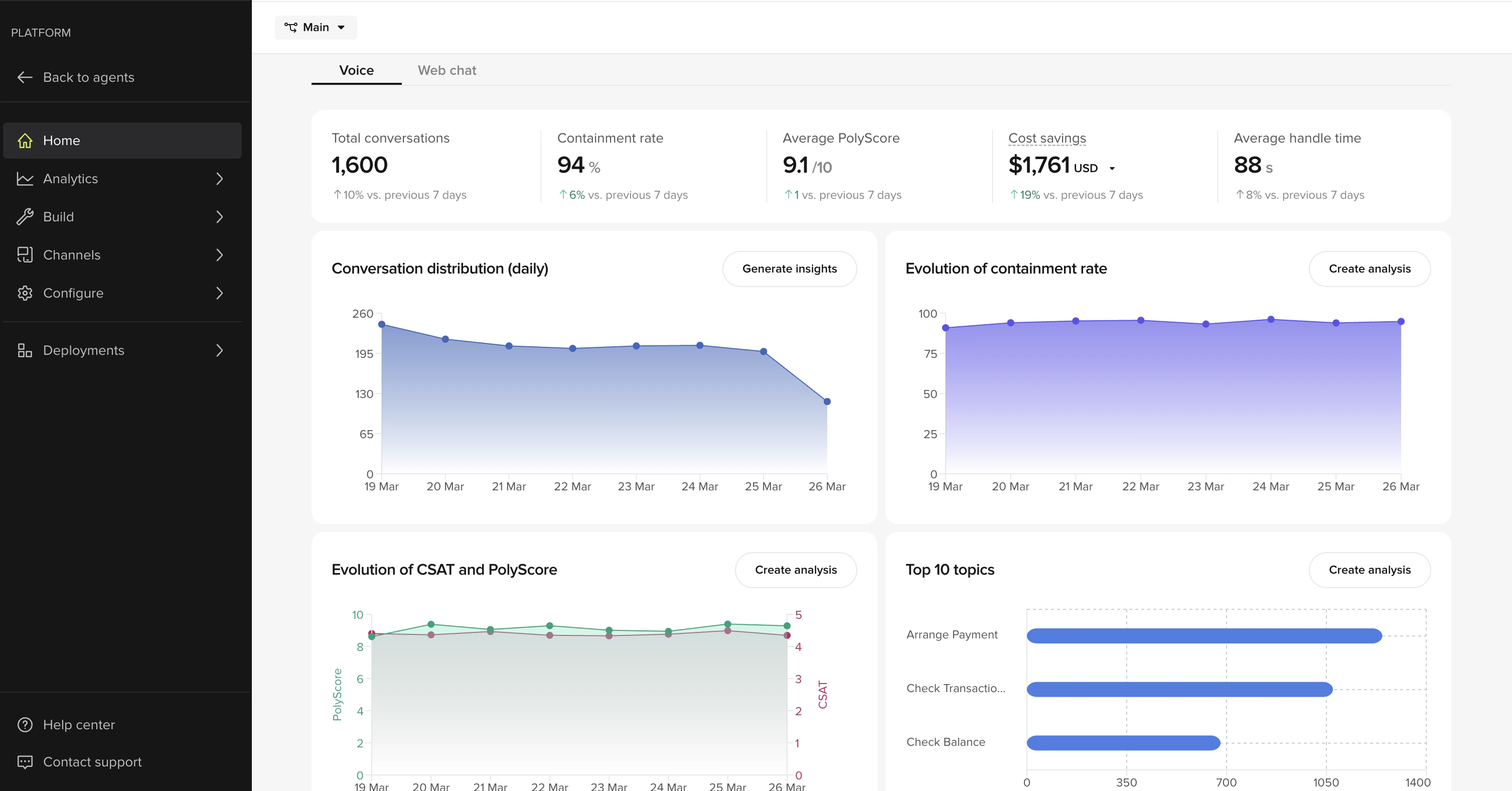Screen dimensions: 1512x791
Task: Click the Build wrench icon
Action: point(25,217)
